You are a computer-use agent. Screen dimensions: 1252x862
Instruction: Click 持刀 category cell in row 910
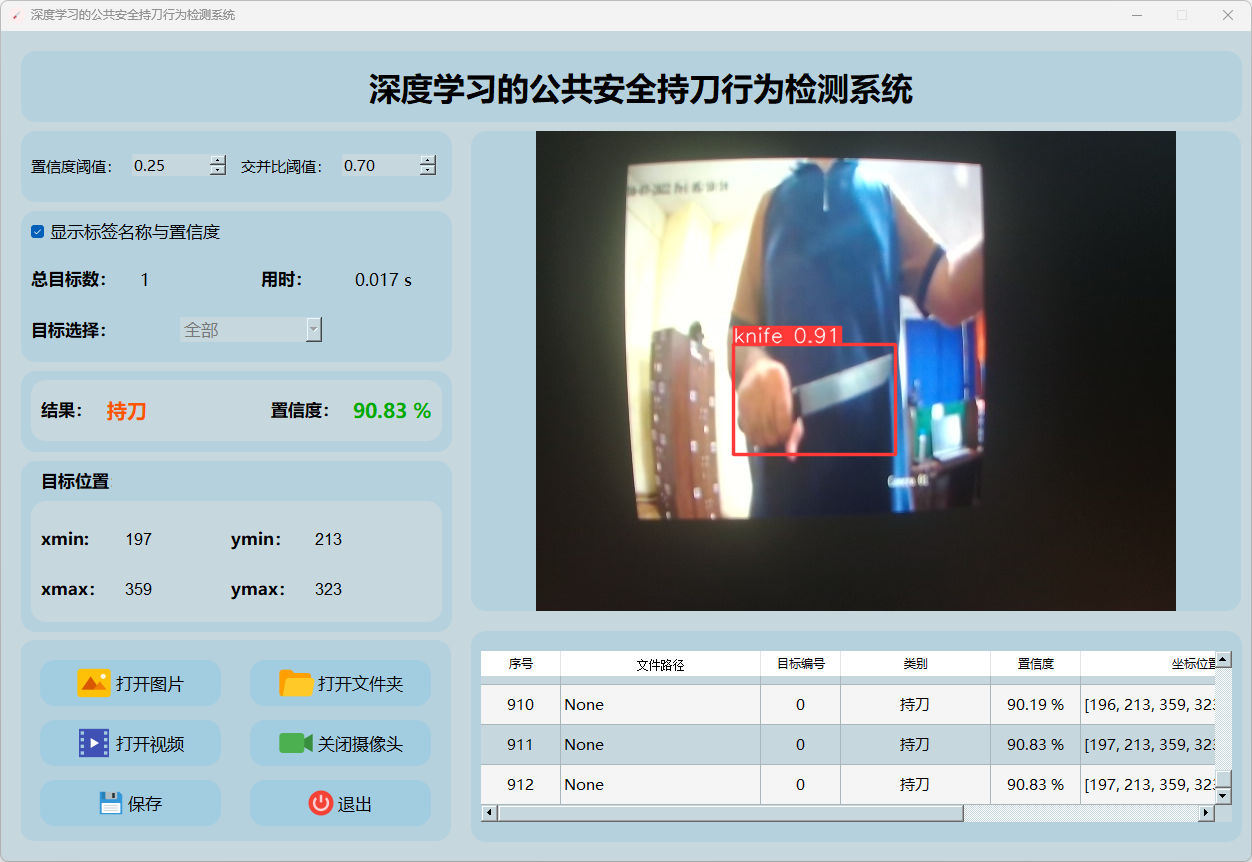[x=915, y=705]
